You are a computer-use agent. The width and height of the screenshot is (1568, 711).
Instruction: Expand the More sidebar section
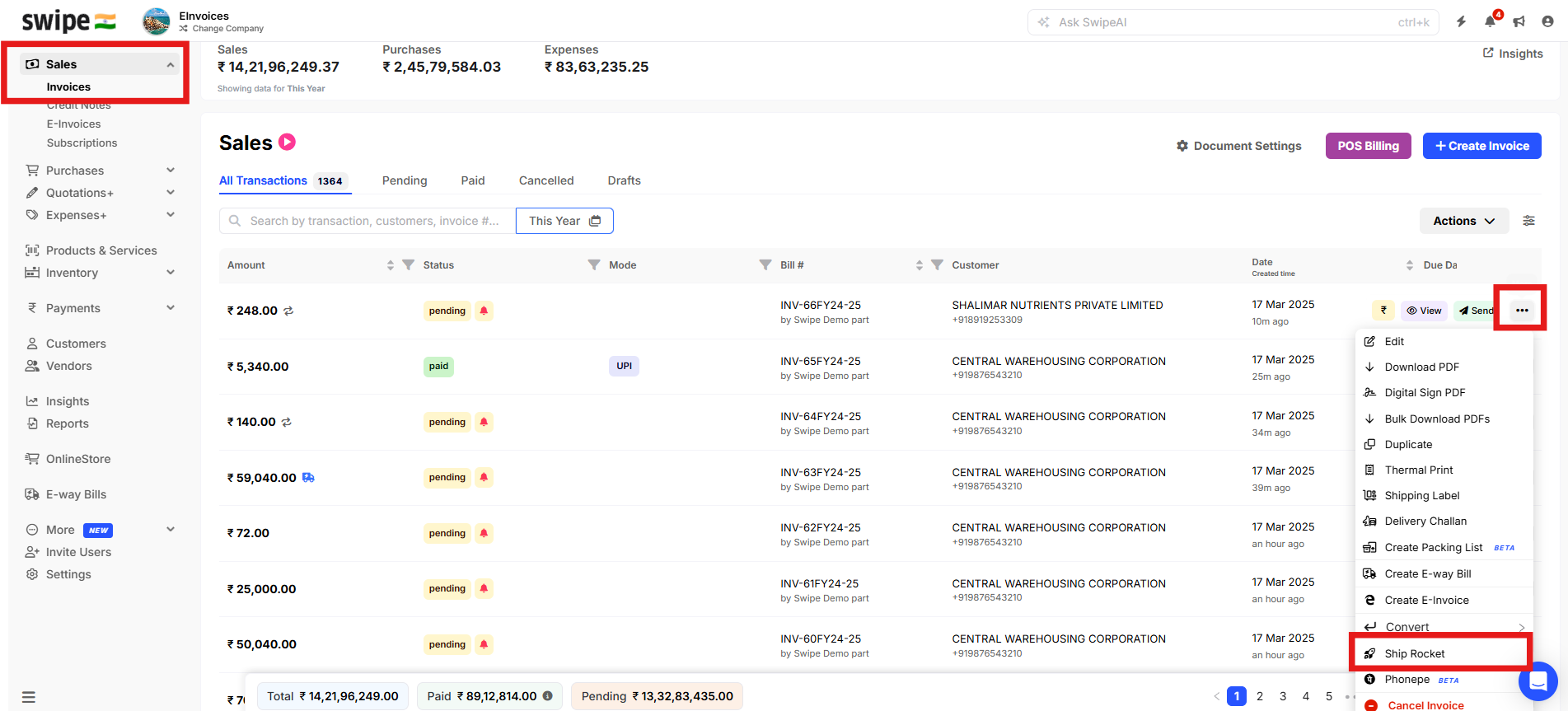coord(171,530)
